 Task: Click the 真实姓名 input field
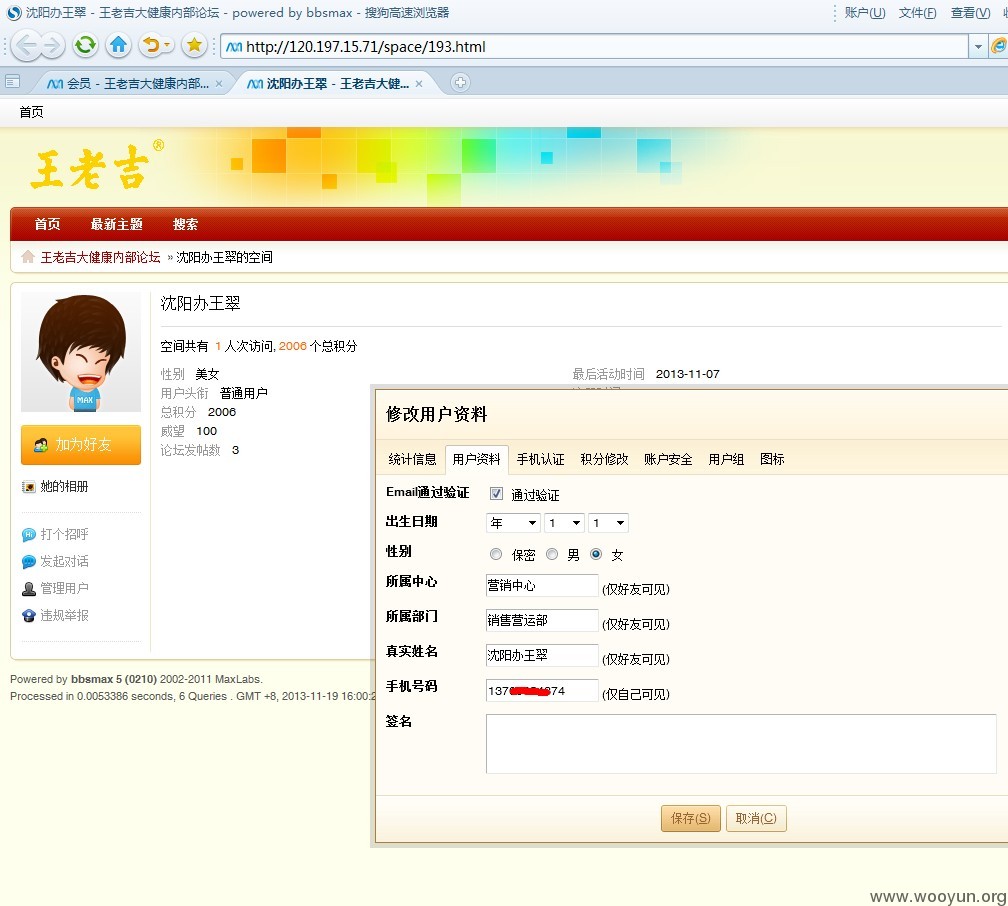tap(542, 655)
